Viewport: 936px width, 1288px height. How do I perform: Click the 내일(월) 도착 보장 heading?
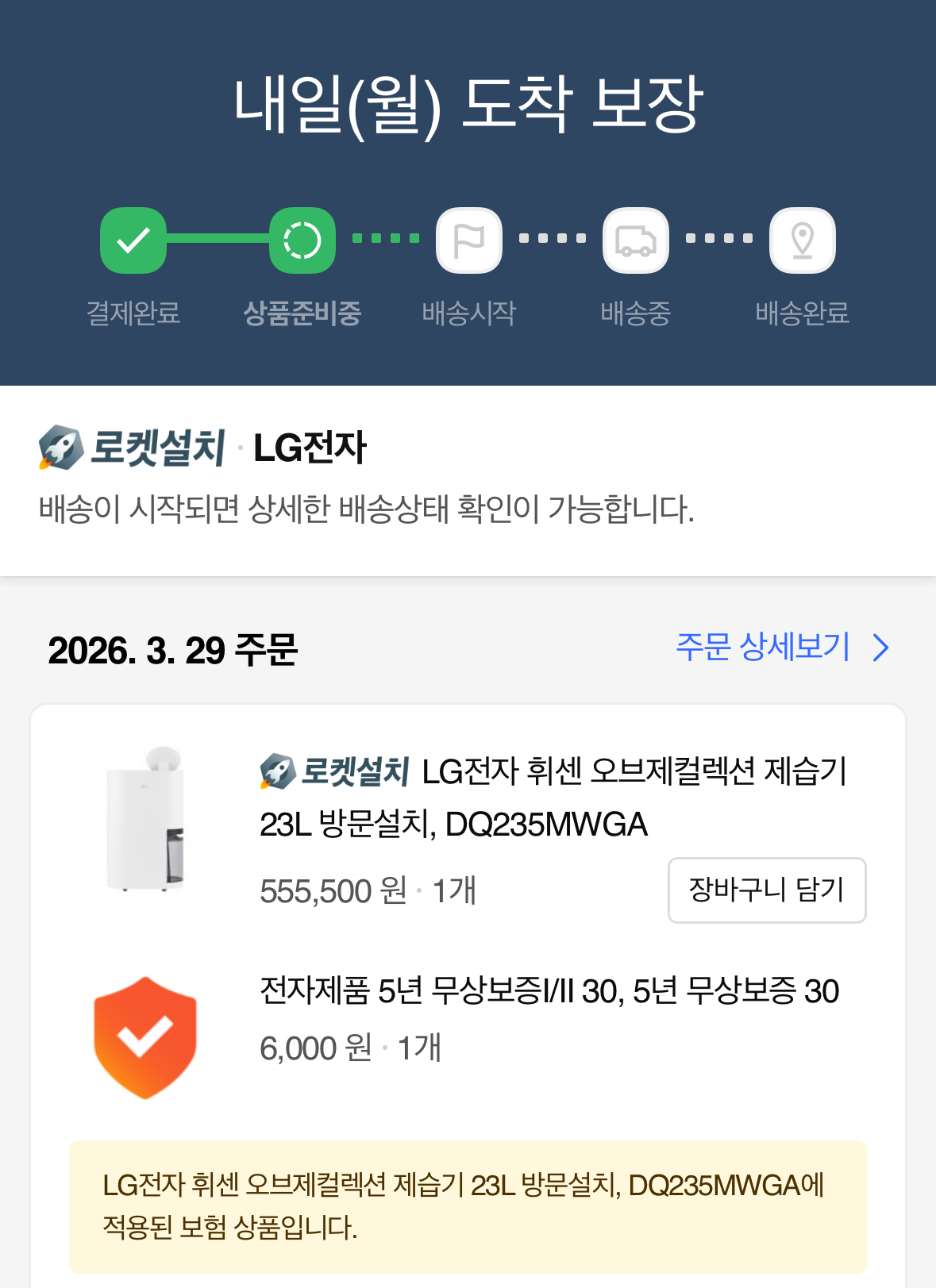tap(468, 105)
